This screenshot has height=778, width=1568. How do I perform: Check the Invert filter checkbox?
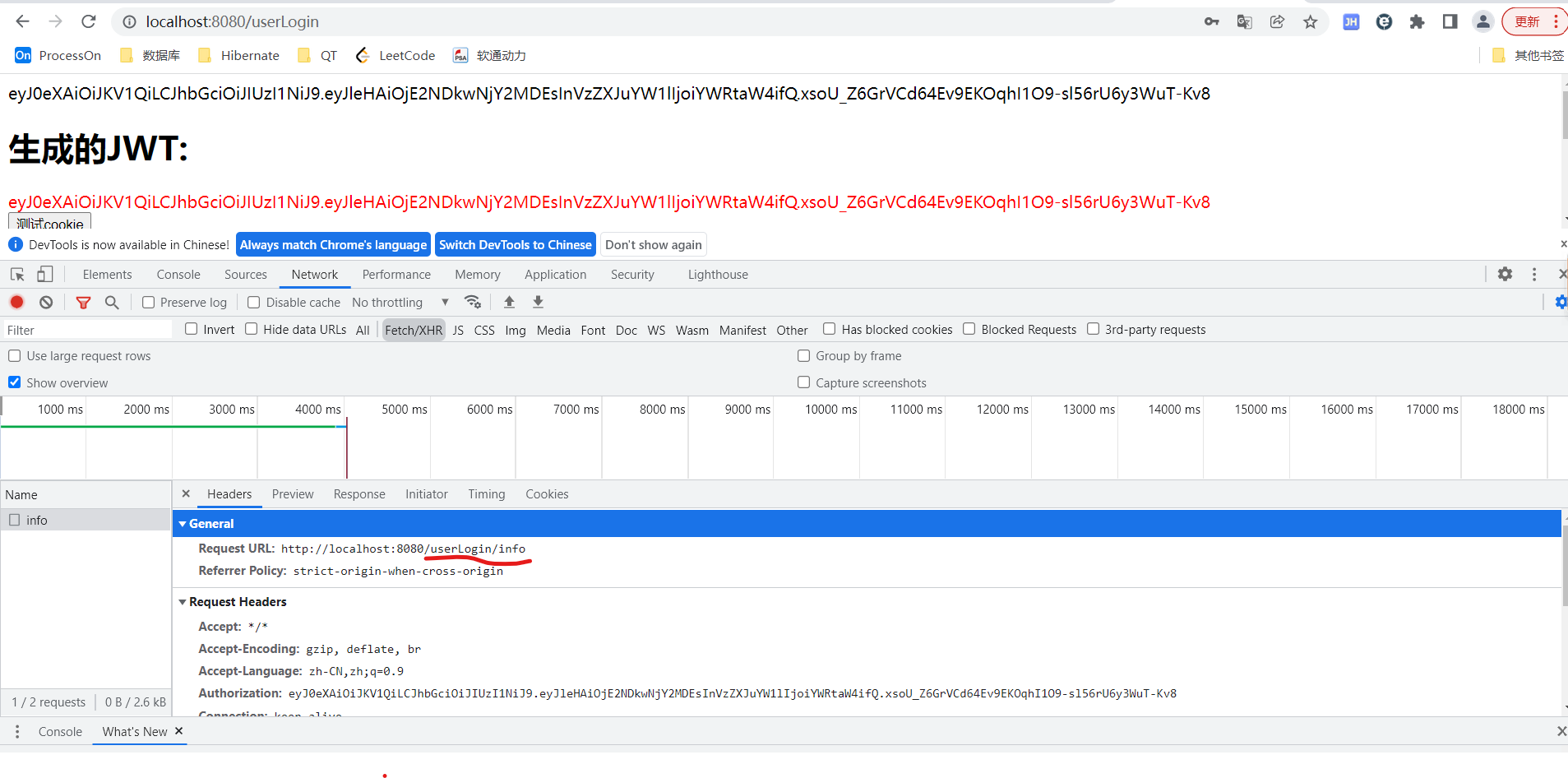[x=192, y=329]
